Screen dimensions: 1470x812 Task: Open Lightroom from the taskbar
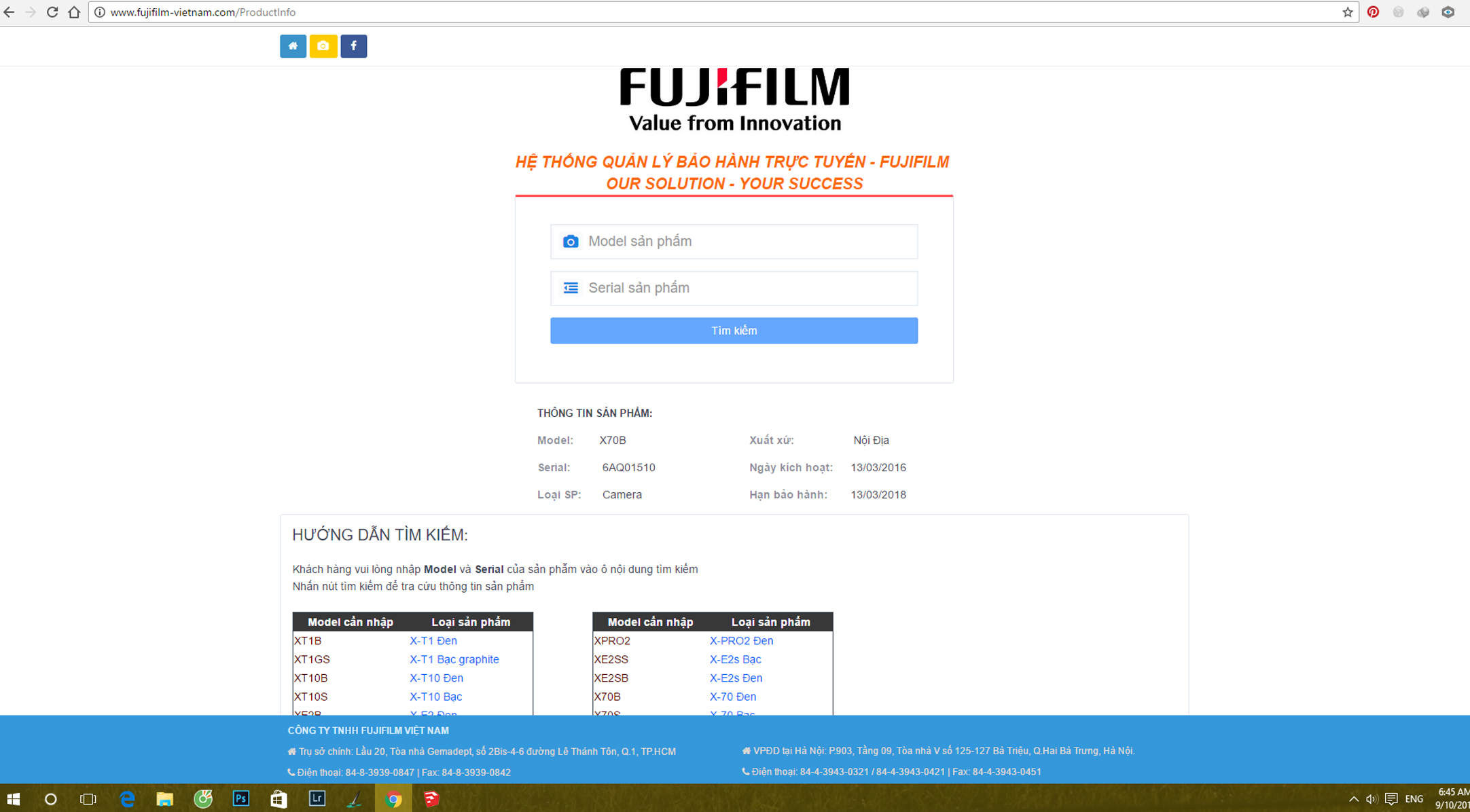point(317,798)
